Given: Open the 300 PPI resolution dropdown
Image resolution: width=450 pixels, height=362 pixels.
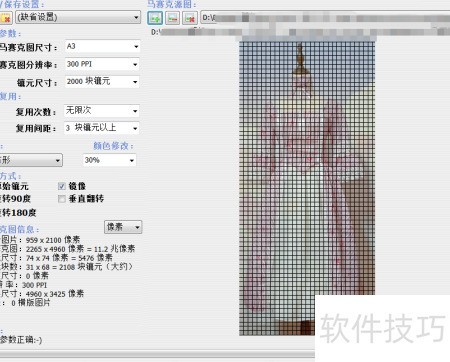Looking at the screenshot, I should coord(102,64).
